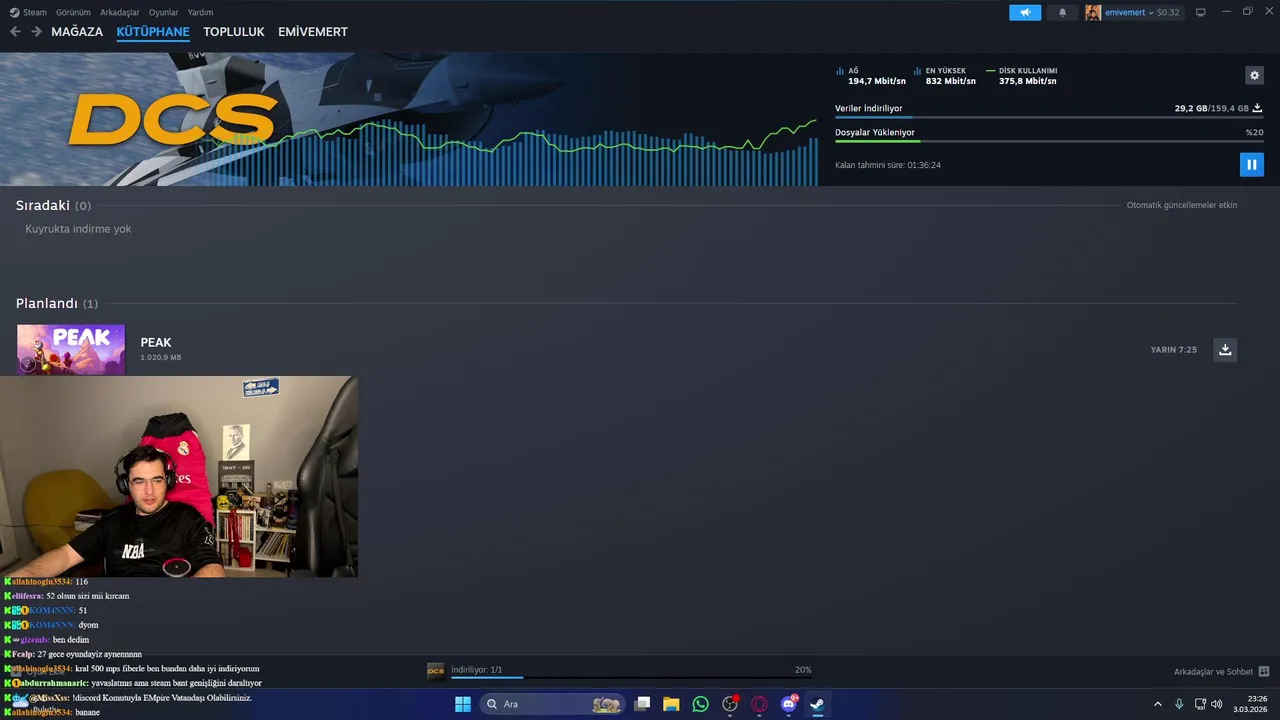Screen dimensions: 1280x720
Task: Open the Windows Start menu
Action: [x=463, y=704]
